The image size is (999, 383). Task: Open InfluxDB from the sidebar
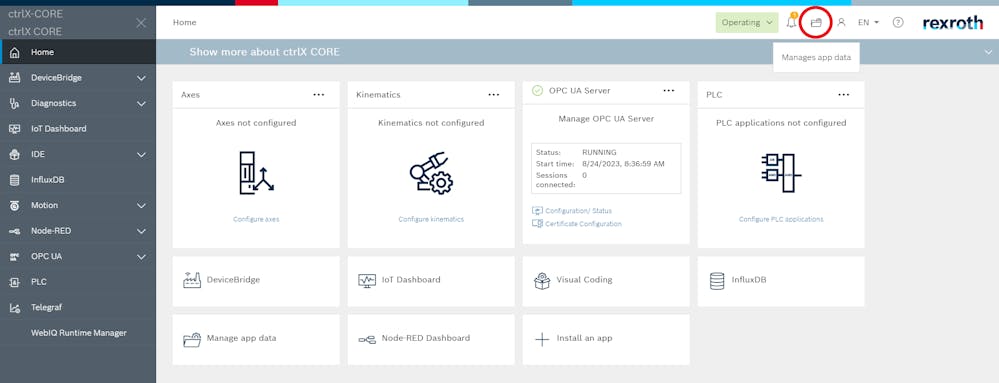click(x=78, y=180)
